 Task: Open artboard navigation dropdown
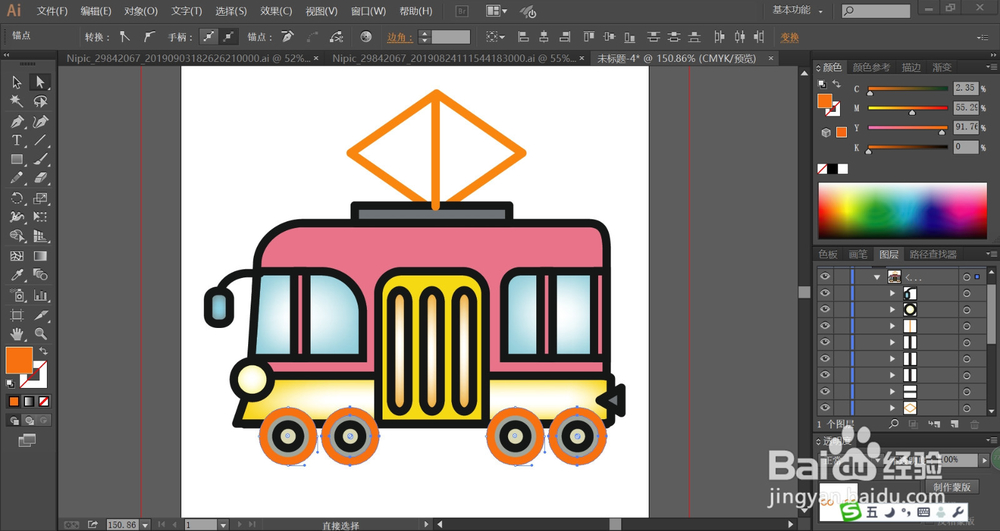coord(223,525)
